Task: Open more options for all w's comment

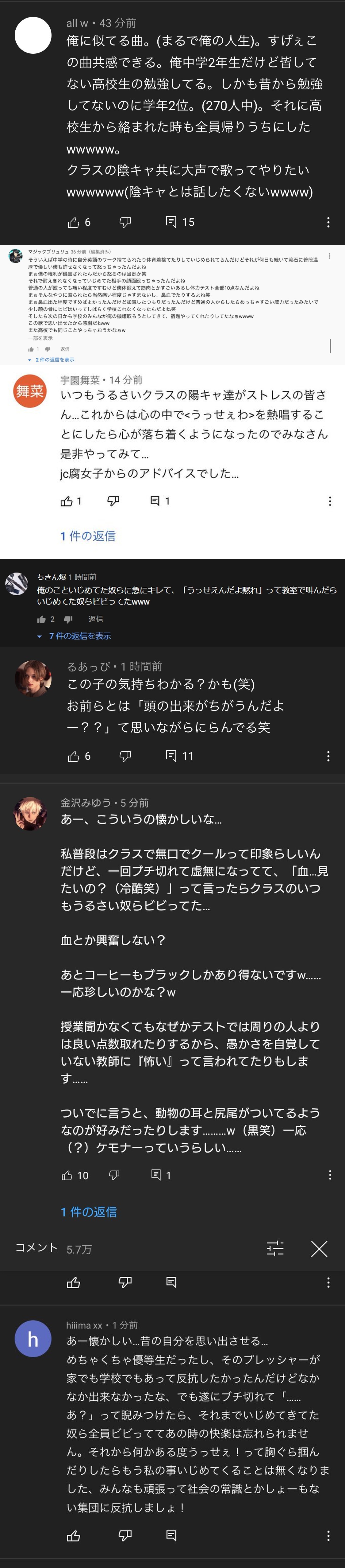Action: (x=328, y=222)
